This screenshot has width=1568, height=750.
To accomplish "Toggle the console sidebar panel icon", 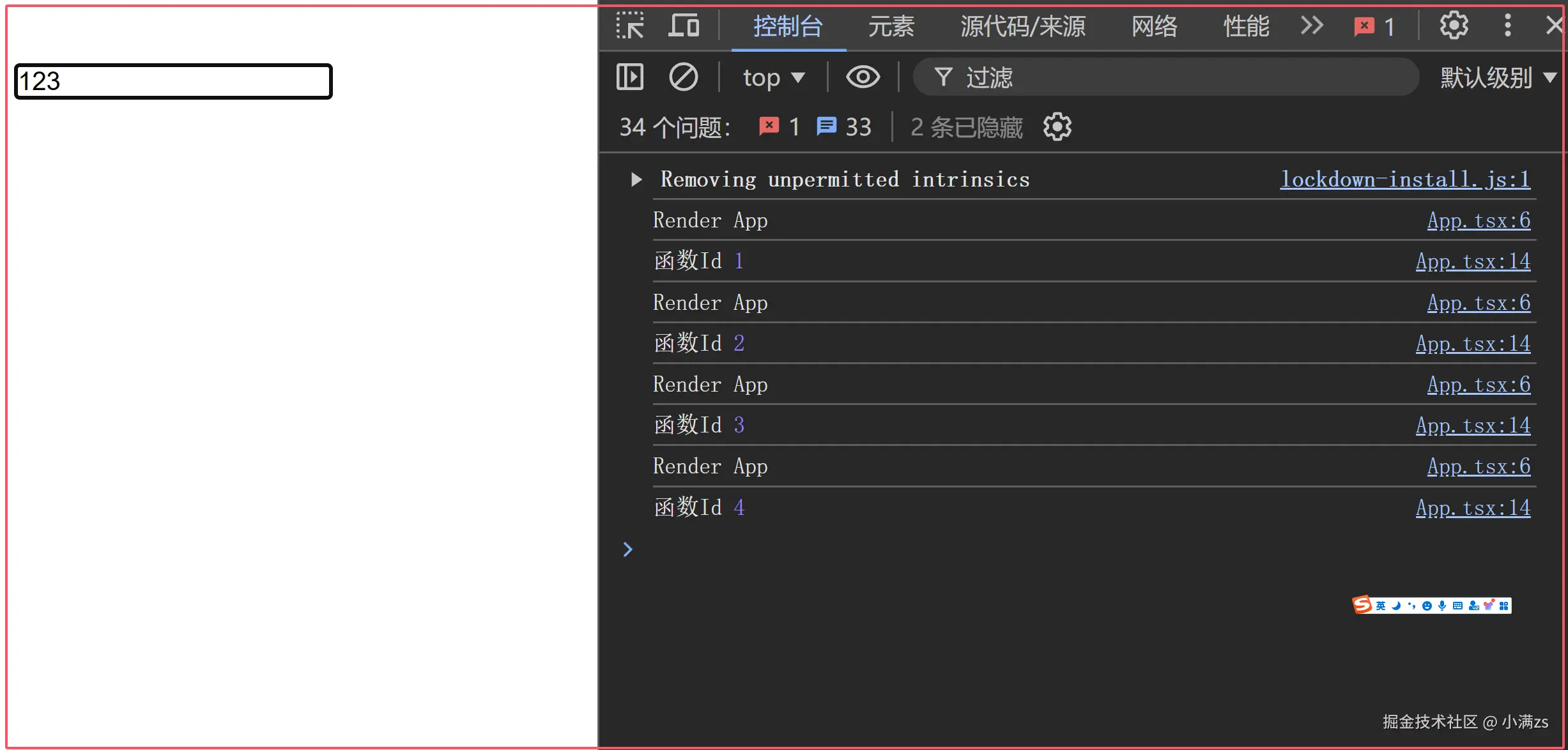I will pos(630,77).
